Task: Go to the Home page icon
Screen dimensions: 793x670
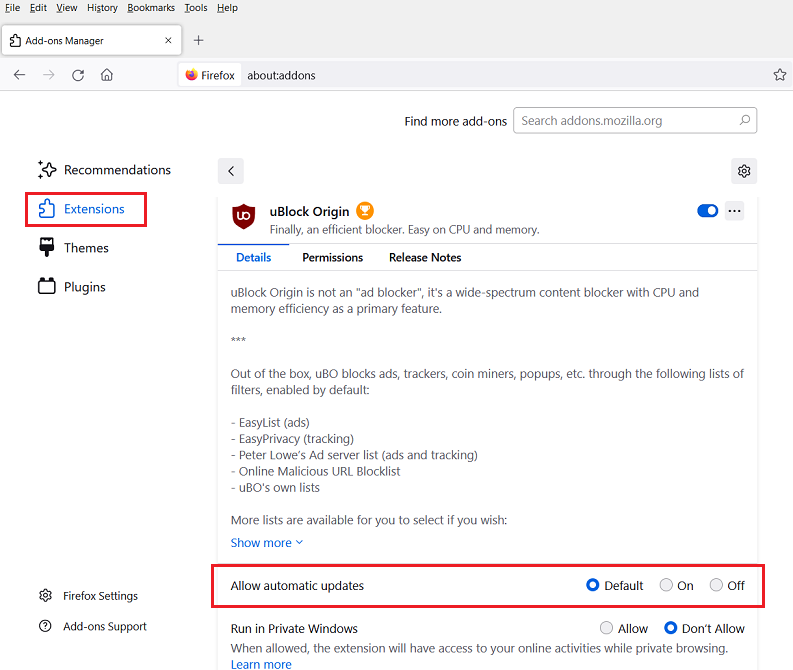Action: 107,75
